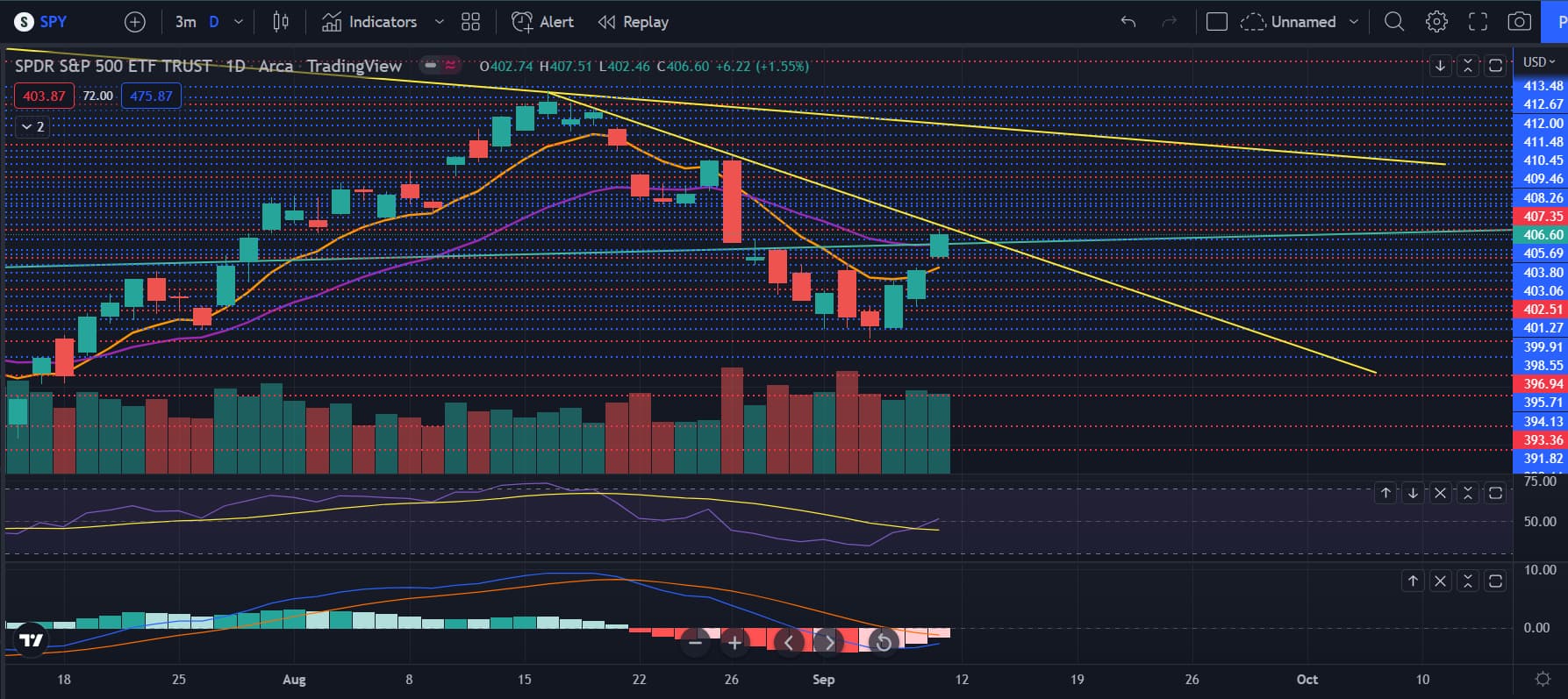The height and width of the screenshot is (699, 1568).
Task: Collapse the MACD pane
Action: 1468,581
